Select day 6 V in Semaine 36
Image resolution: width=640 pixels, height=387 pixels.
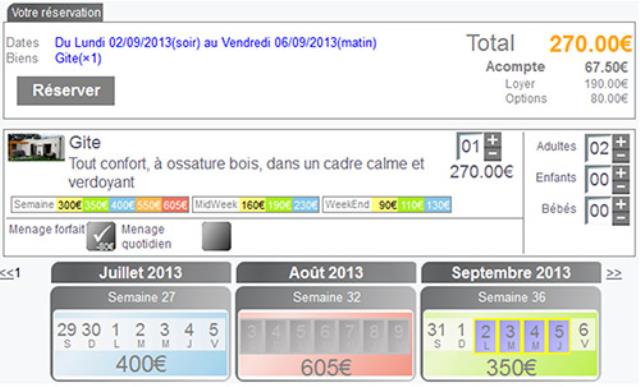(584, 336)
